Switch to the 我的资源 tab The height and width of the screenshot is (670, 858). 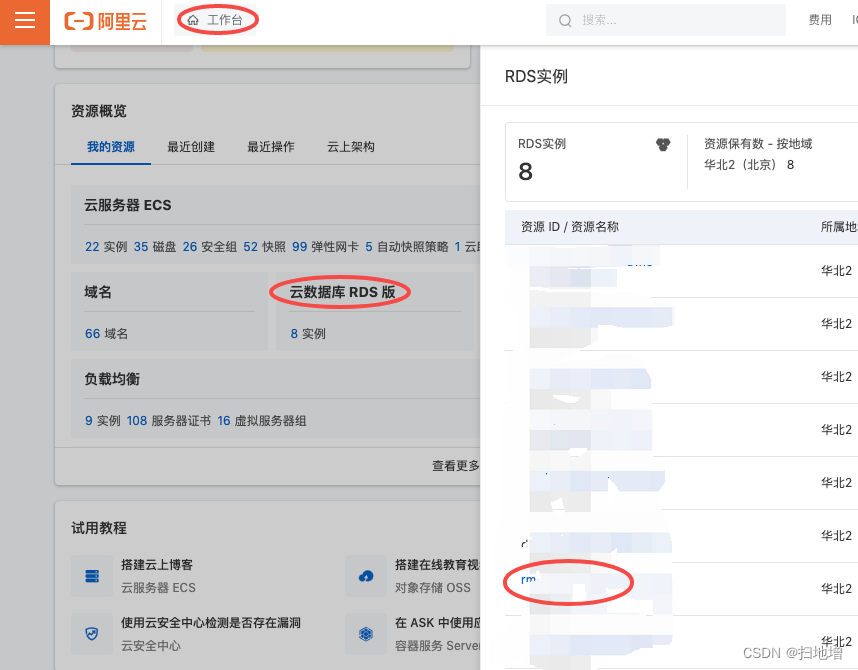point(111,147)
